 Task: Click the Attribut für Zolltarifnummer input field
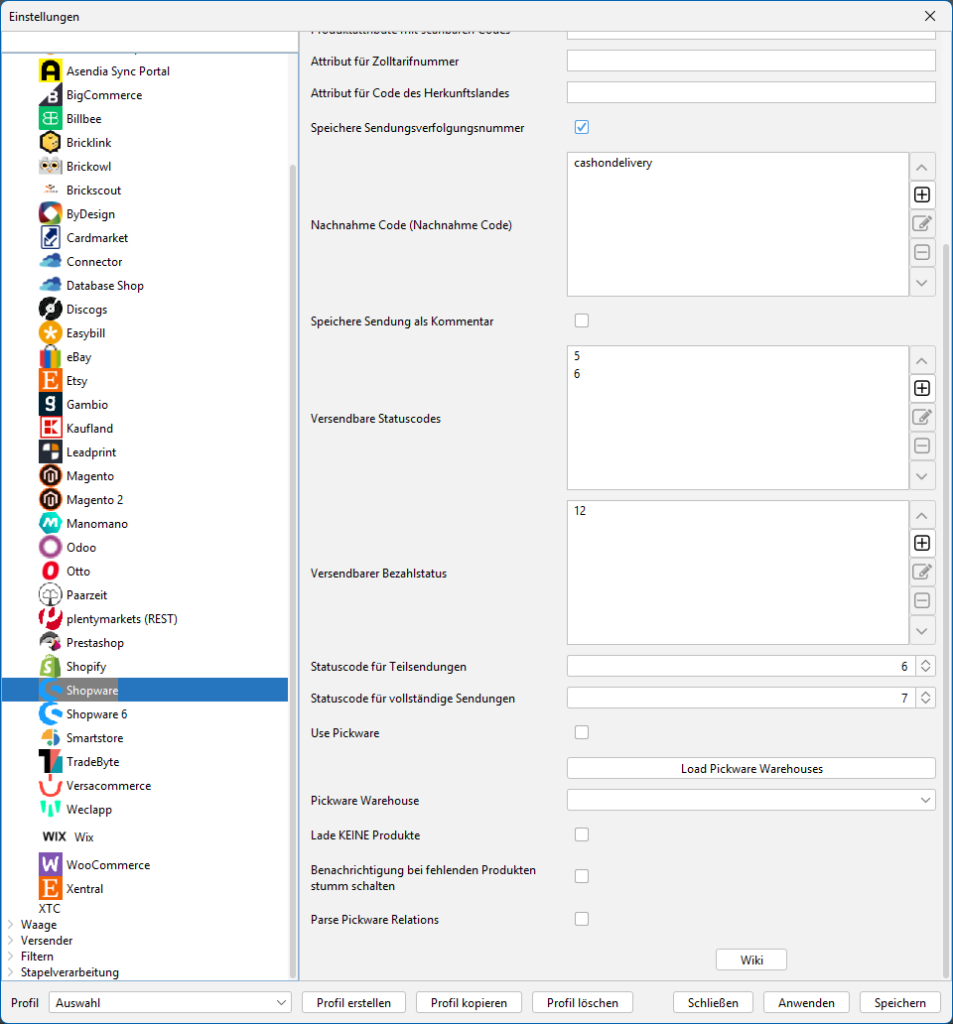pos(751,61)
